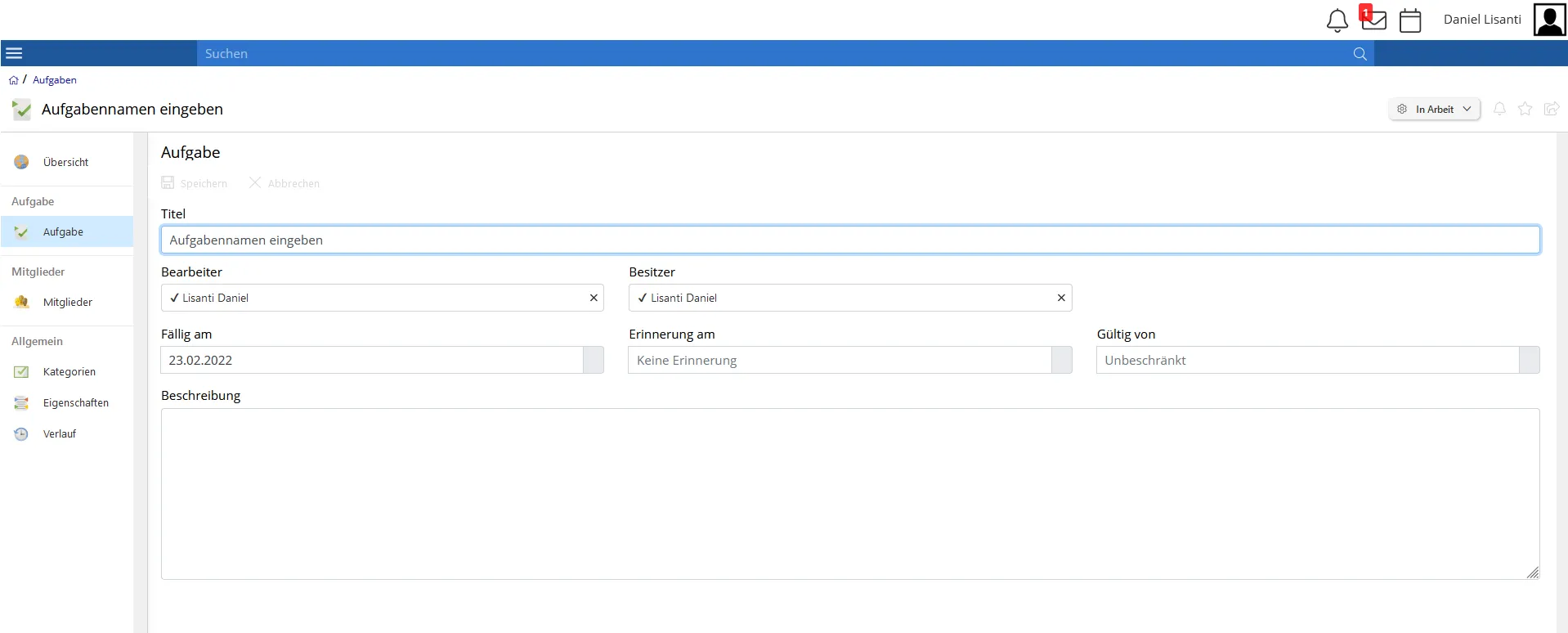The width and height of the screenshot is (1568, 633).
Task: Click the Daniel Lisanti user name
Action: [1482, 20]
